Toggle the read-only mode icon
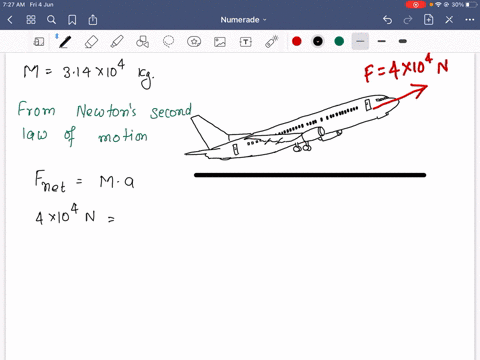480x360 pixels. 39,42
